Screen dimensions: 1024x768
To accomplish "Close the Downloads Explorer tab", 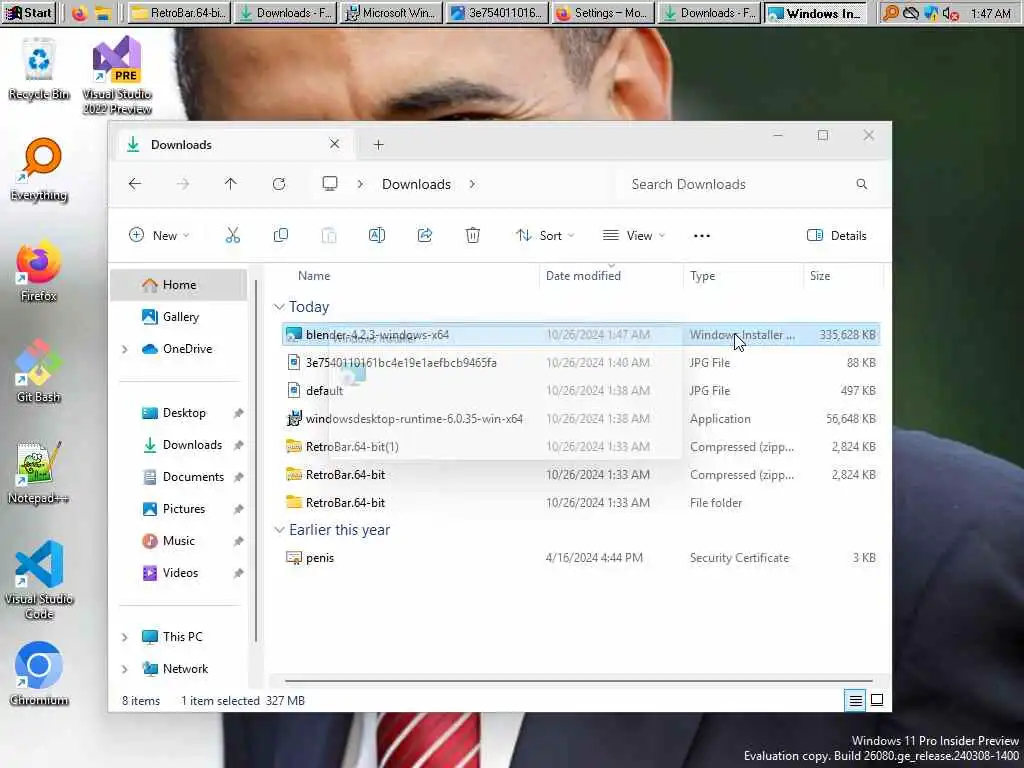I will pos(334,144).
